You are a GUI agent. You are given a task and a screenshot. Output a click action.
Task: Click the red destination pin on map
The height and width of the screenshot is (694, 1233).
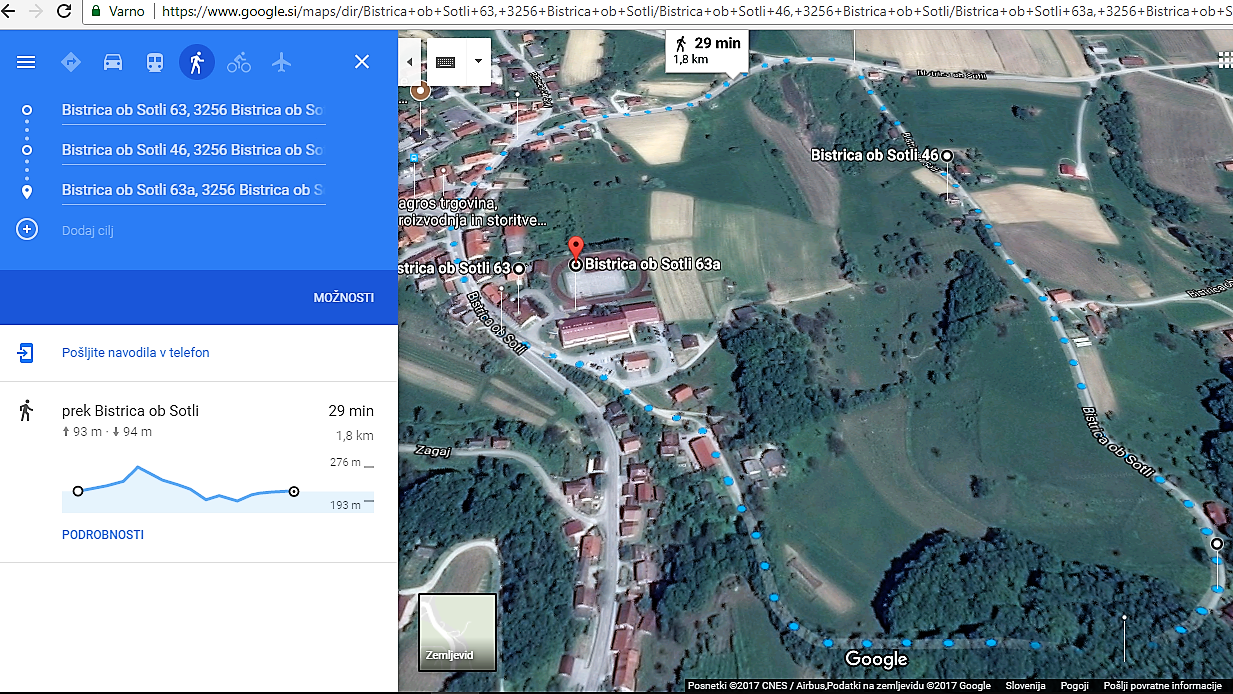click(575, 251)
